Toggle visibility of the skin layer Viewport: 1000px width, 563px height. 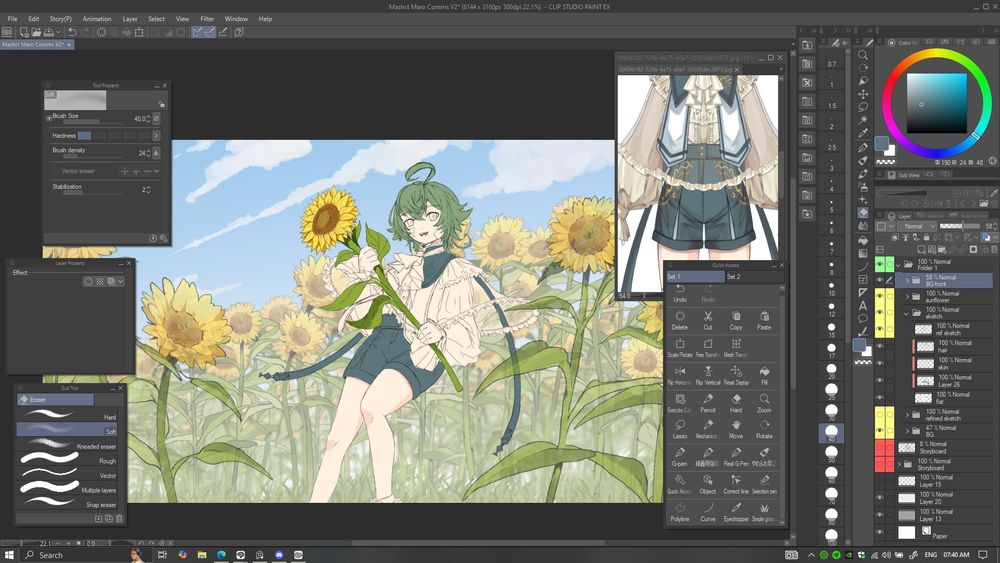[x=880, y=363]
